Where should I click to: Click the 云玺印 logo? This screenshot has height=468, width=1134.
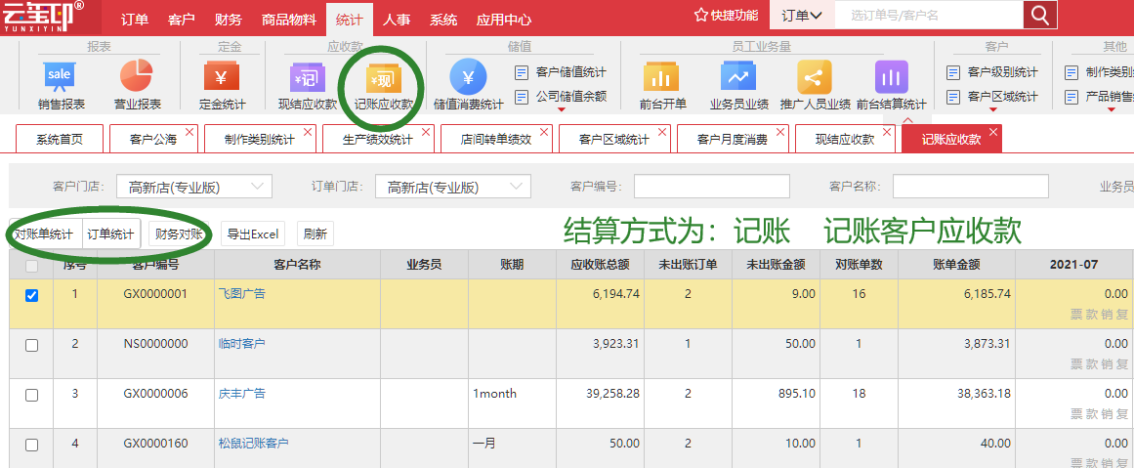43,16
